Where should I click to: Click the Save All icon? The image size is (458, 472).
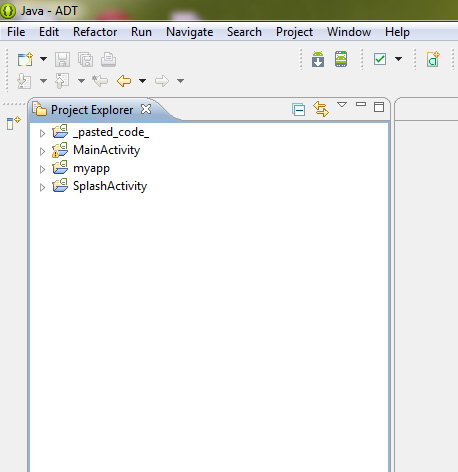[x=86, y=59]
